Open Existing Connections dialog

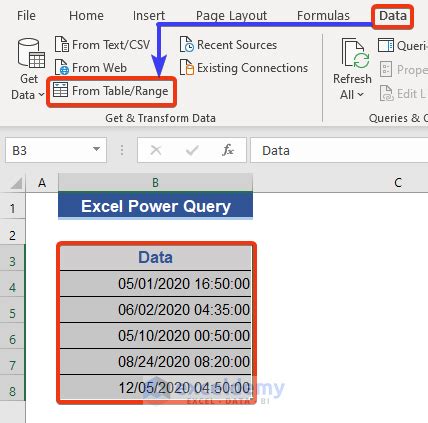(x=244, y=68)
